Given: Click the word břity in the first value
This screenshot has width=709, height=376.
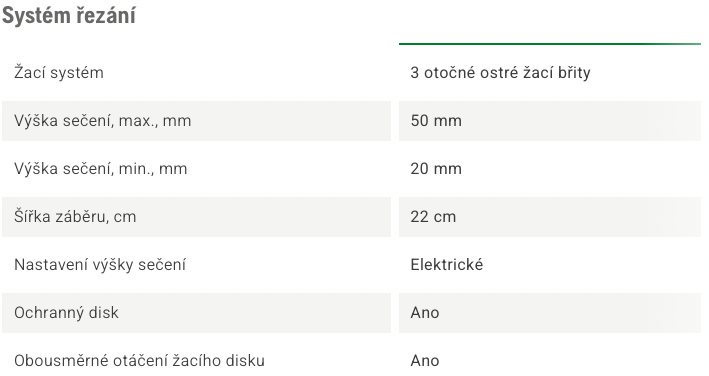Looking at the screenshot, I should (574, 73).
